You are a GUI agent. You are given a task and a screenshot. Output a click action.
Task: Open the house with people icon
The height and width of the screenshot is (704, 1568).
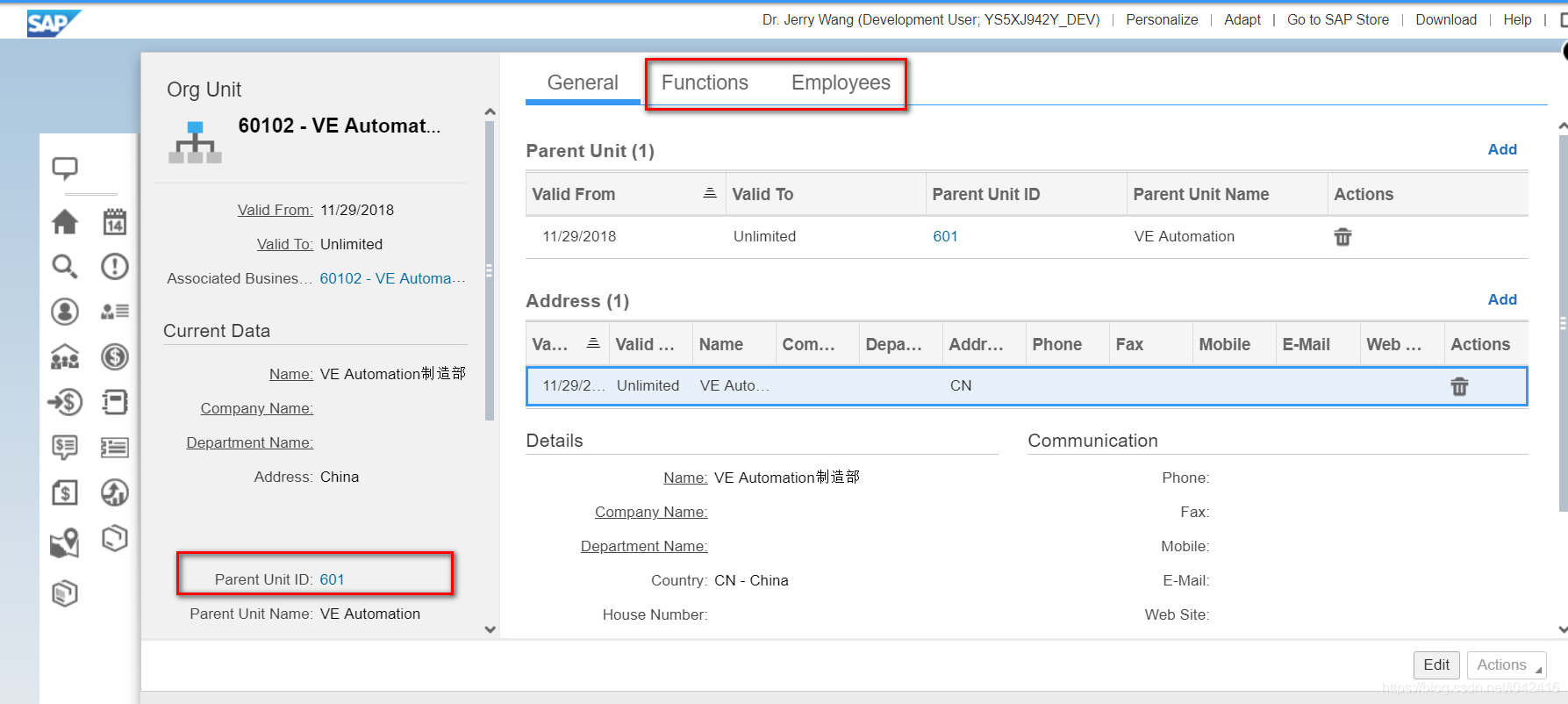[65, 356]
